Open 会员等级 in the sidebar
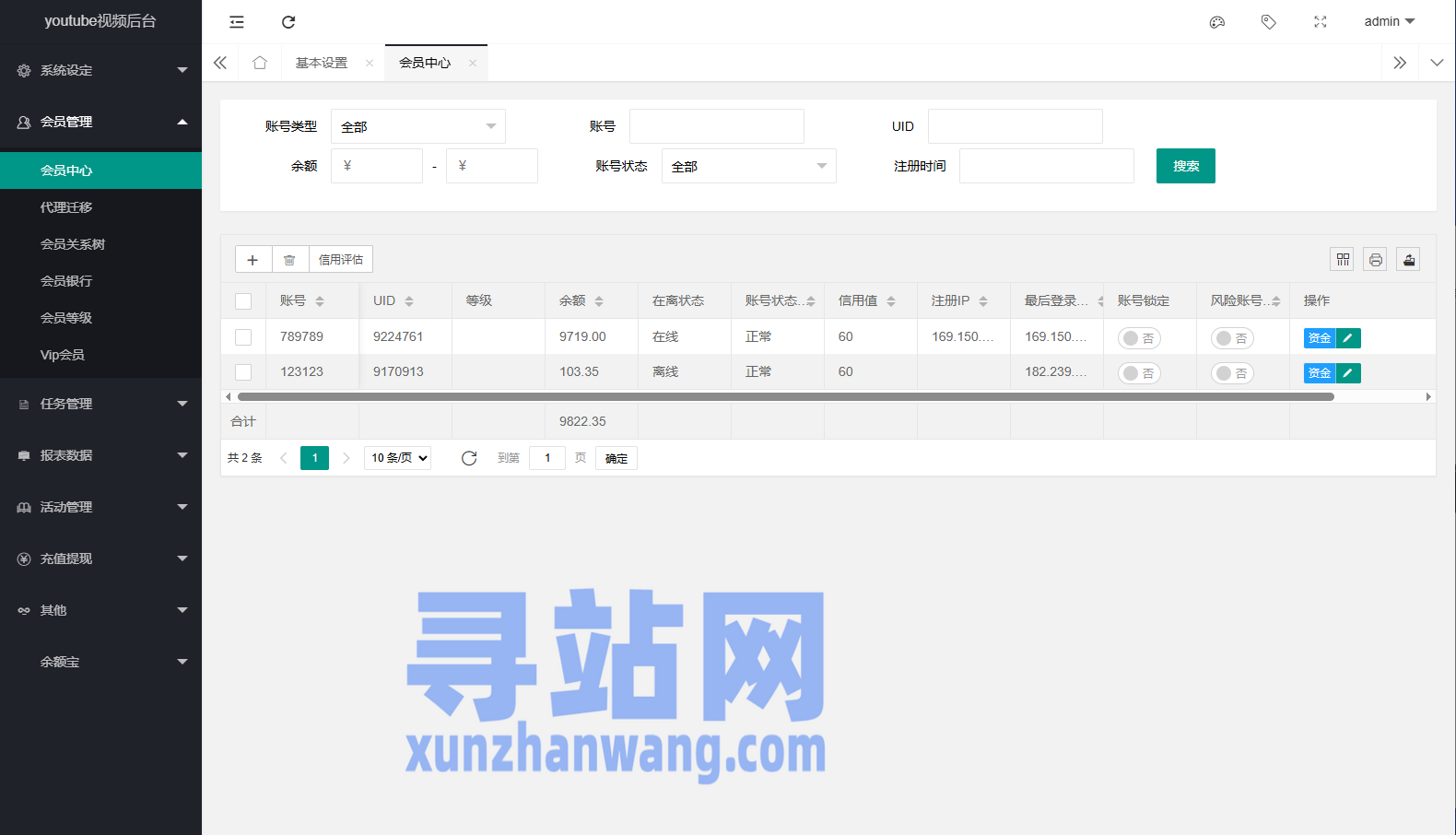Screen dimensions: 1456x835 (100, 318)
